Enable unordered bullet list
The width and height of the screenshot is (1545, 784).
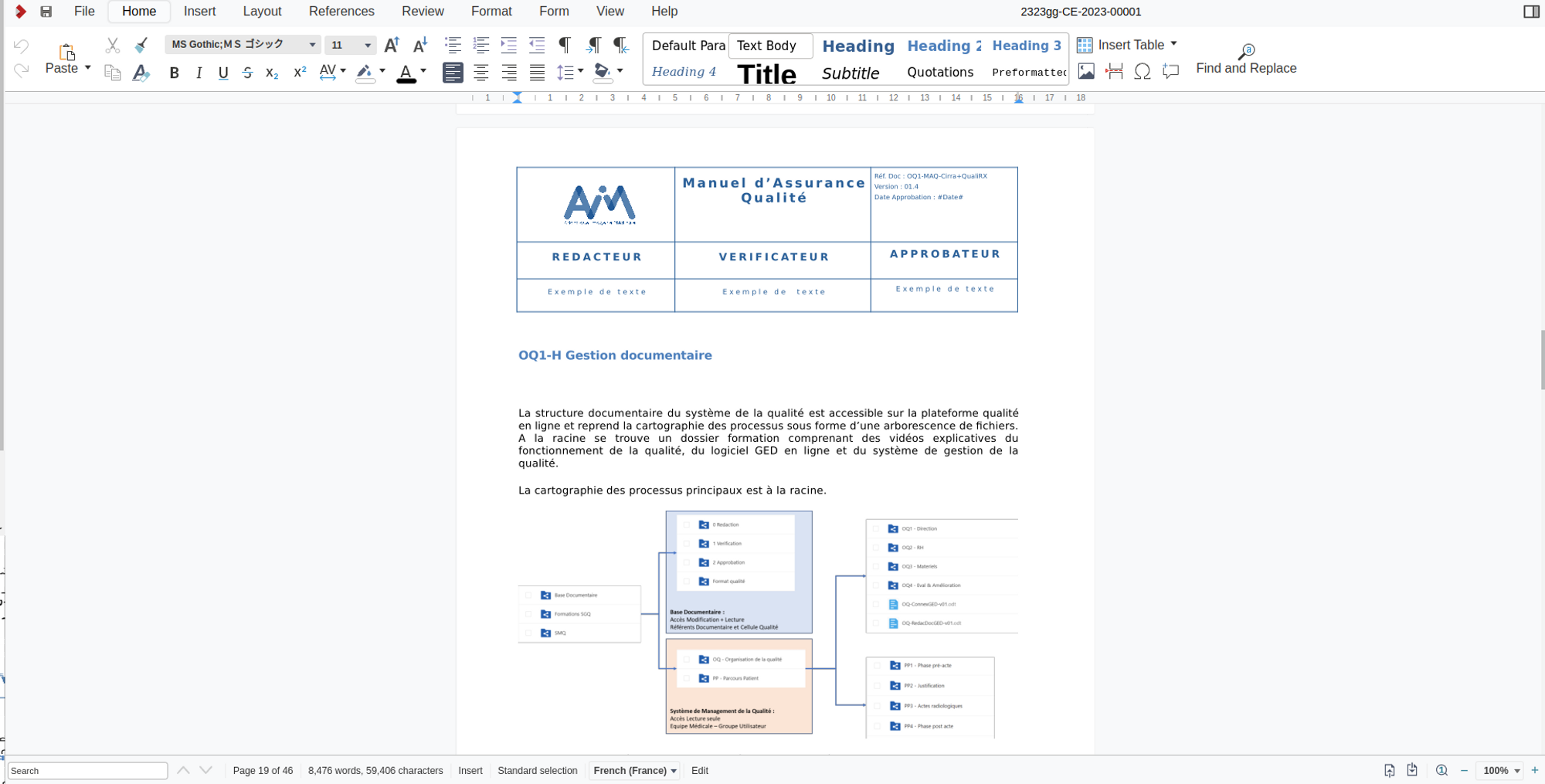[453, 45]
